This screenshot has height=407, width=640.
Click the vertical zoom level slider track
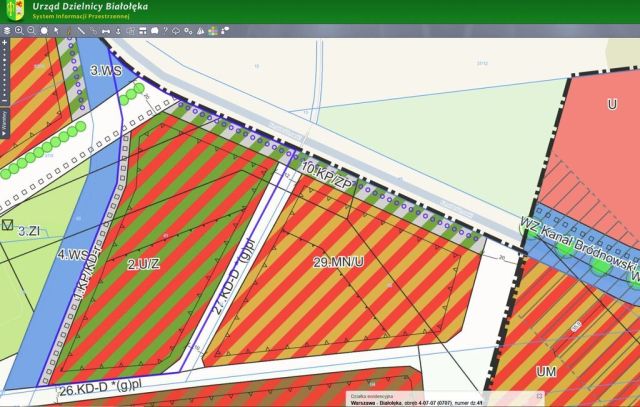click(x=4, y=71)
